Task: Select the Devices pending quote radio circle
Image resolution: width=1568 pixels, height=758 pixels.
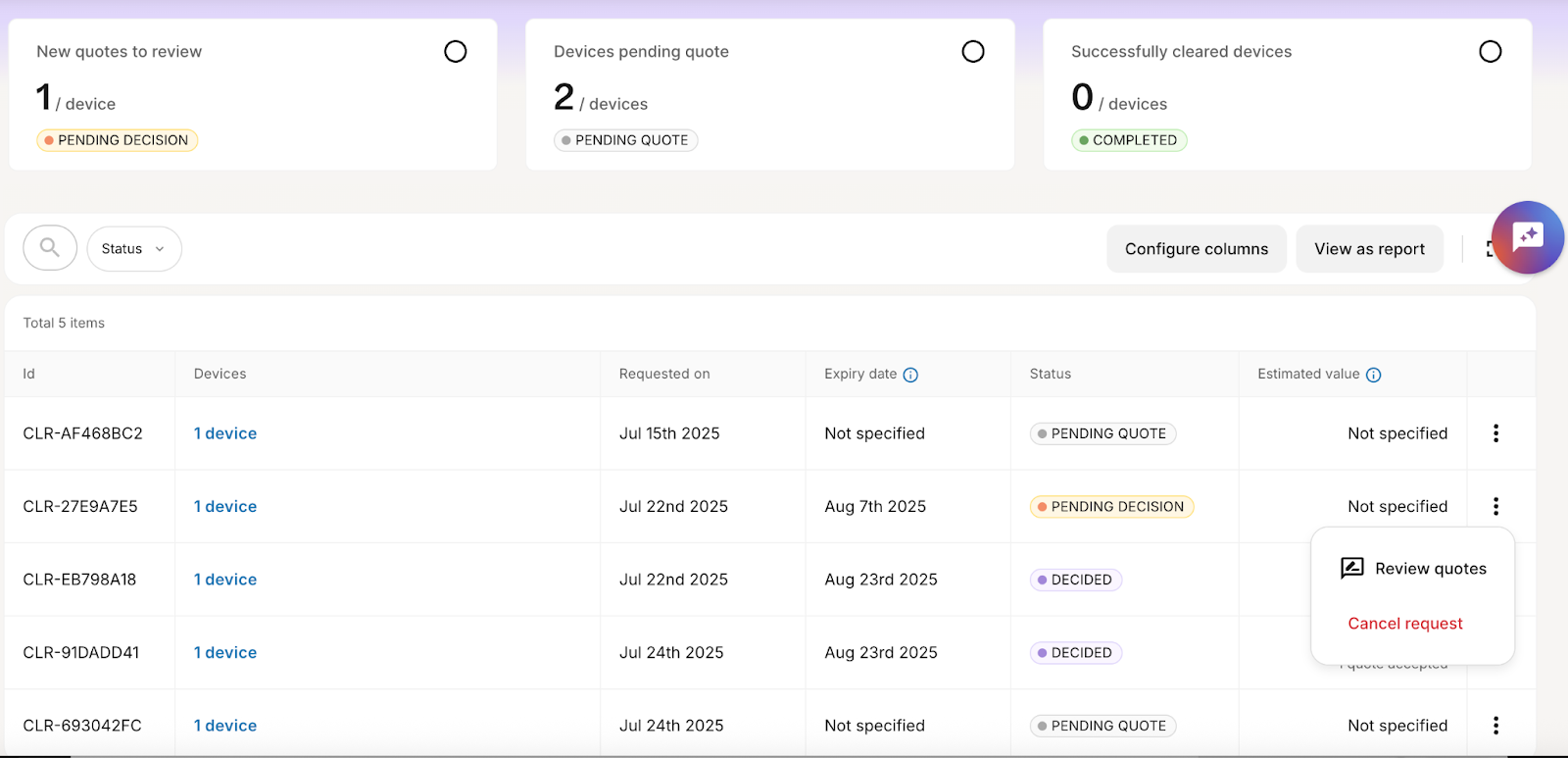Action: (x=973, y=51)
